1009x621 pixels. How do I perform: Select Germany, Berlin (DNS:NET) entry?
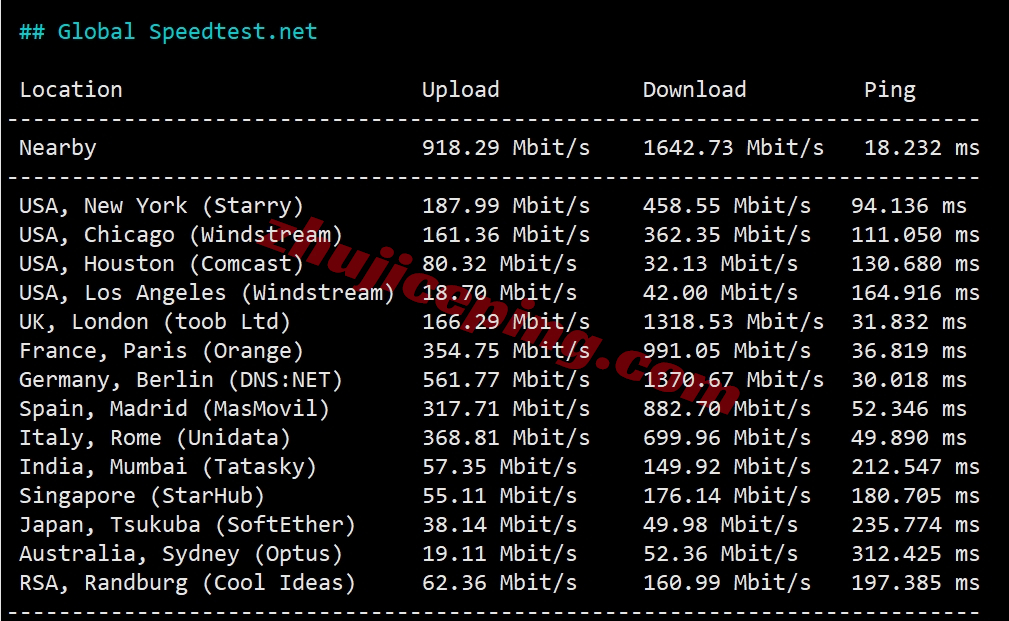click(x=180, y=380)
